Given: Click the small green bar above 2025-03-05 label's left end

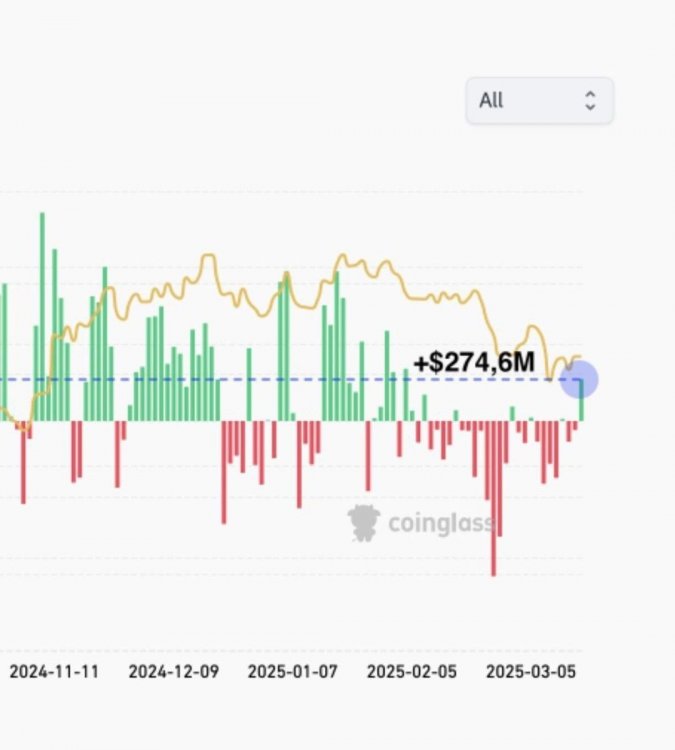Looking at the screenshot, I should click(512, 413).
